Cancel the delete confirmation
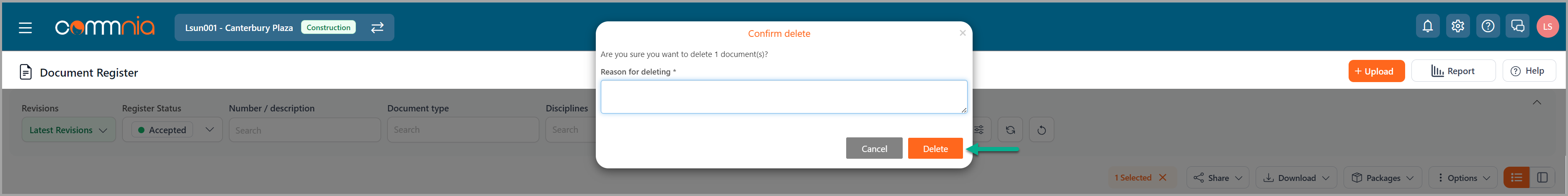 click(874, 149)
